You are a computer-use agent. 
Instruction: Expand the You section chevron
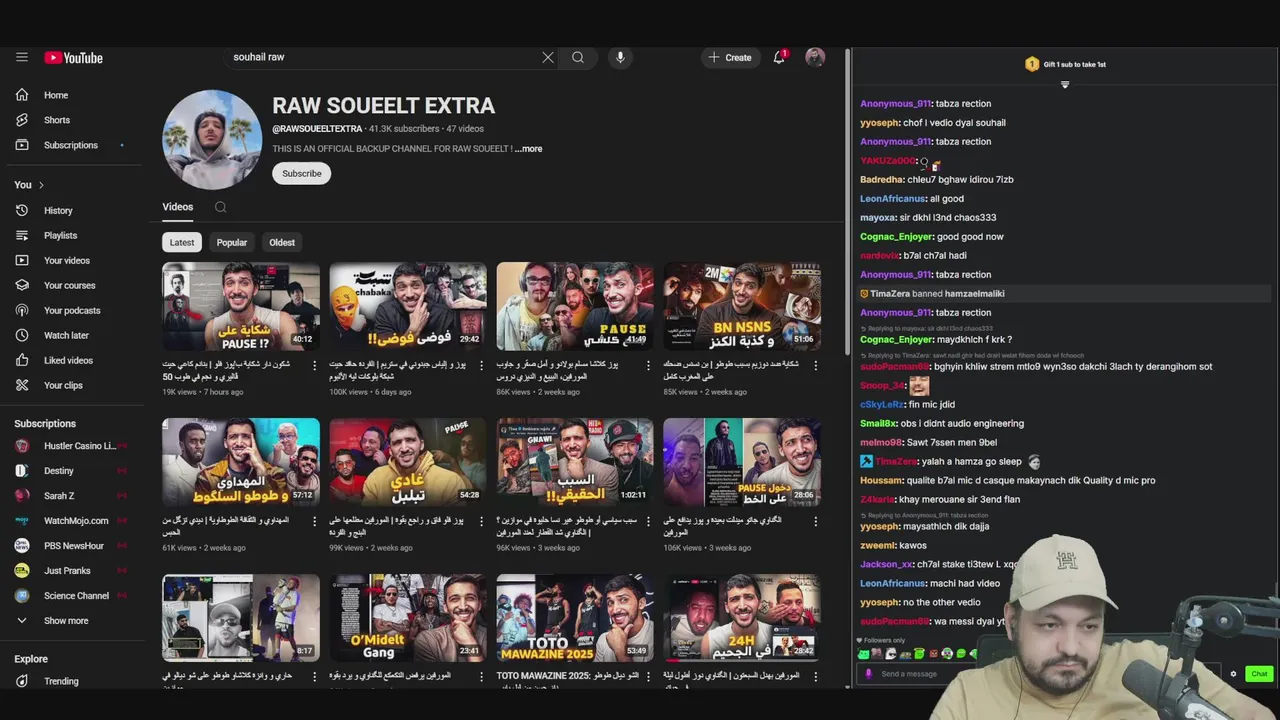41,185
